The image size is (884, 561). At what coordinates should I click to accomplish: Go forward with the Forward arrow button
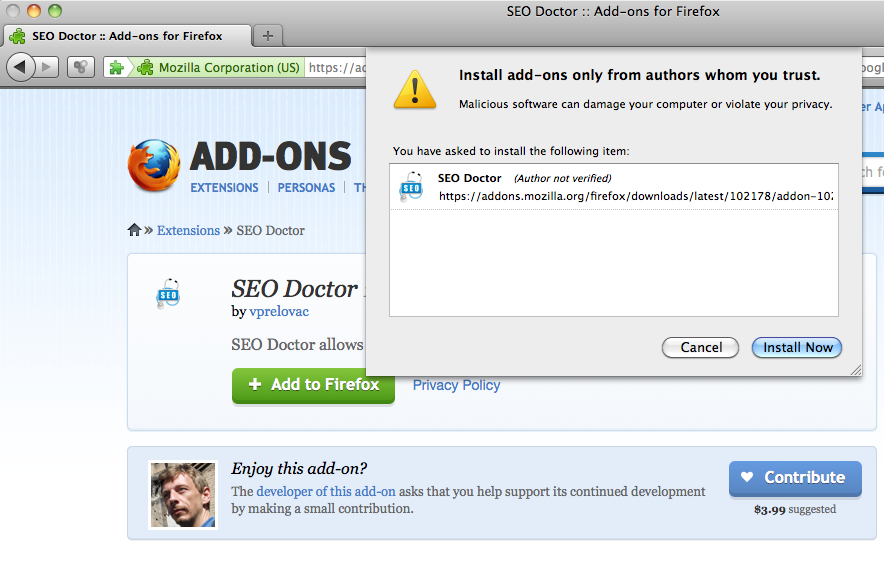(47, 68)
